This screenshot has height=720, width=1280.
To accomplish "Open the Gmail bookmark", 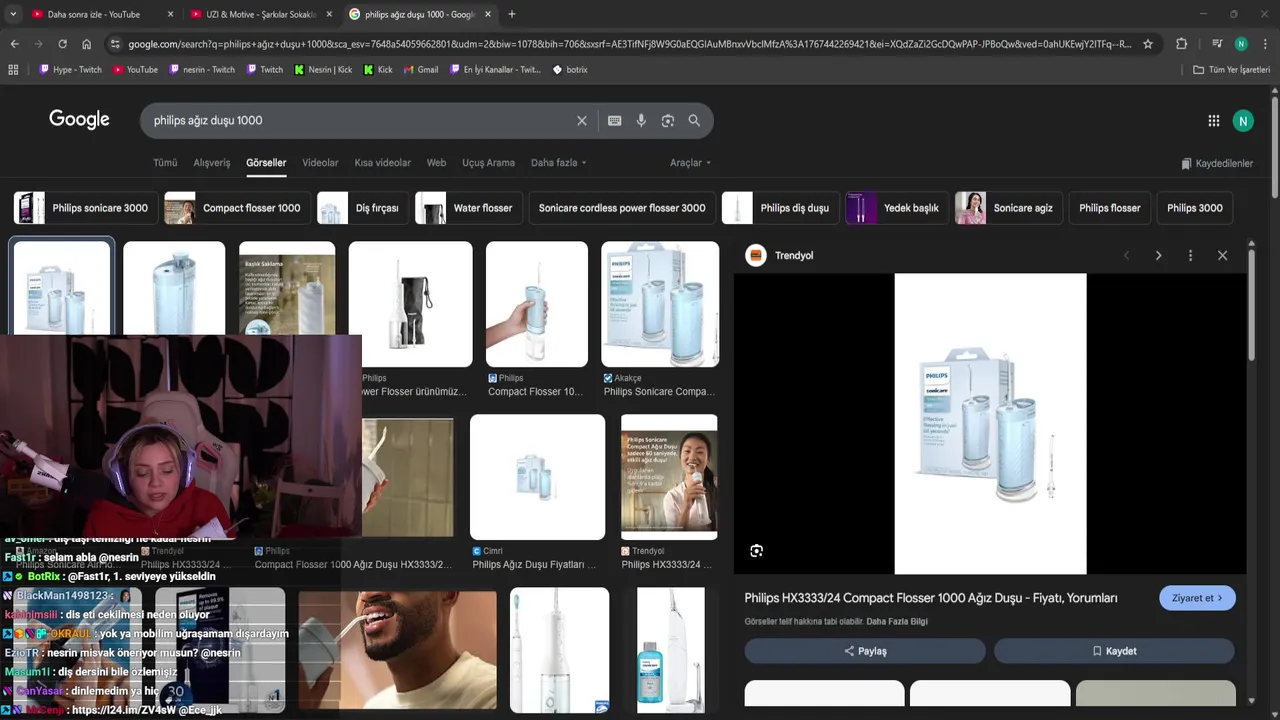I will click(x=421, y=70).
